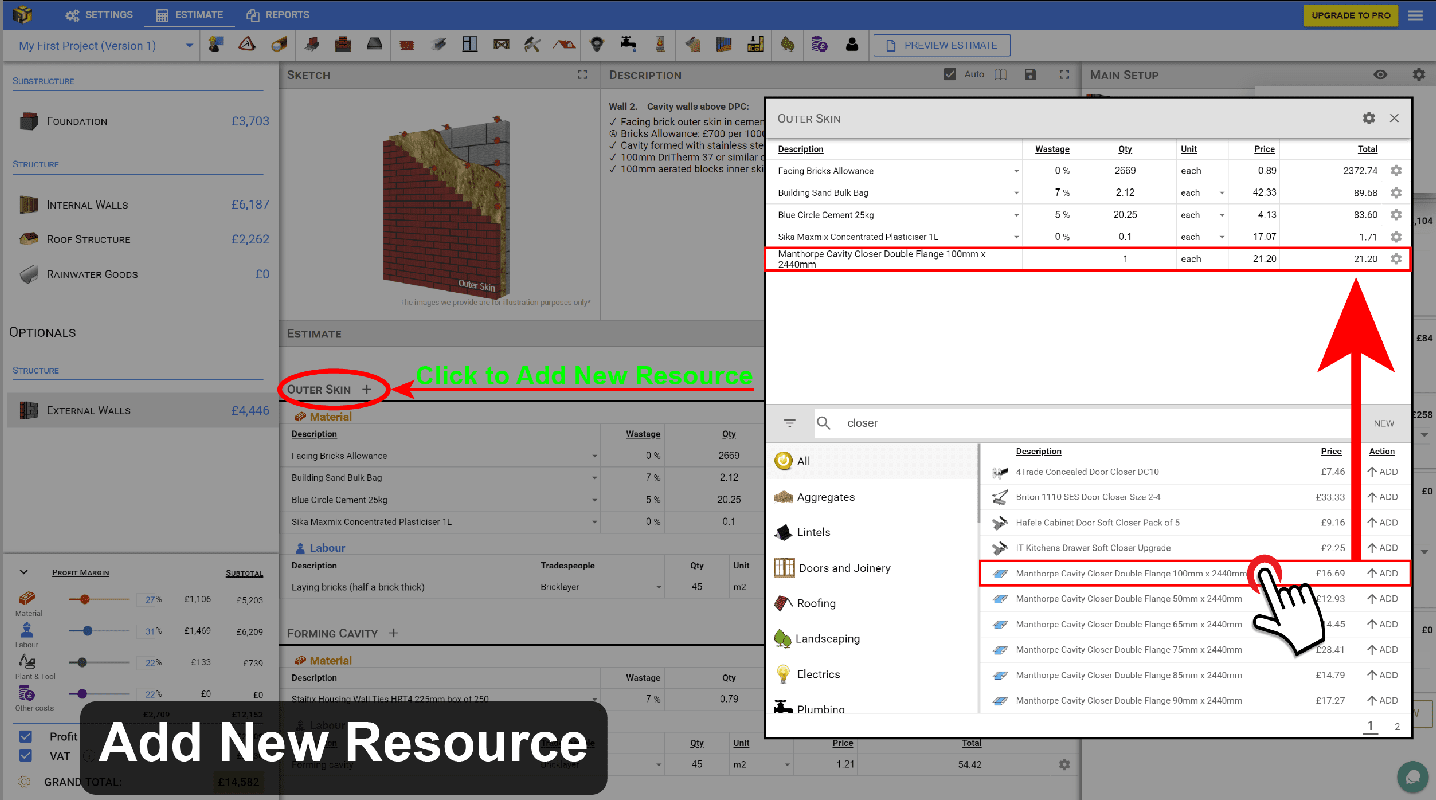Image resolution: width=1436 pixels, height=800 pixels.
Task: Toggle the VAT checkbox
Action: click(x=26, y=756)
